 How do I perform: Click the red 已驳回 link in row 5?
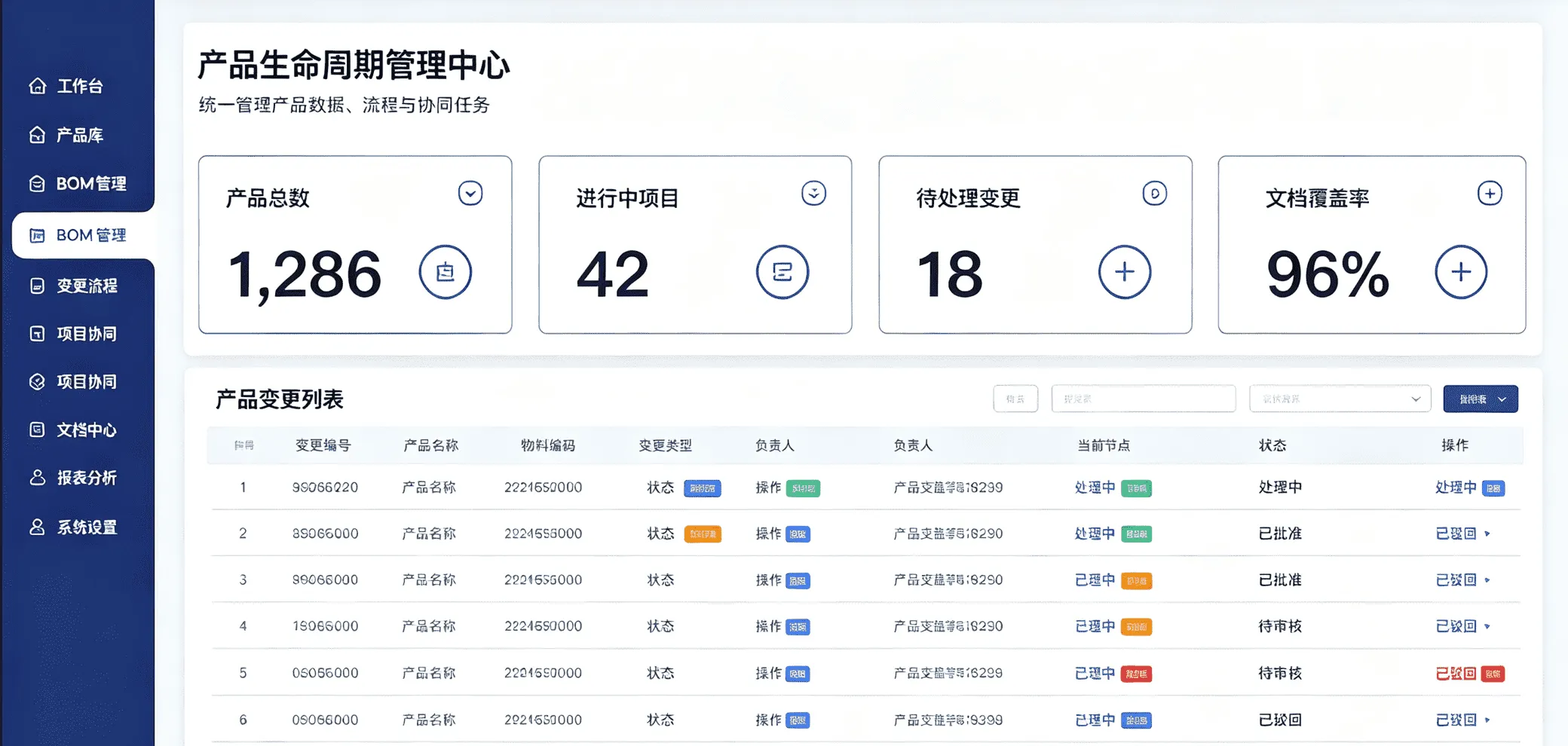[x=1456, y=673]
